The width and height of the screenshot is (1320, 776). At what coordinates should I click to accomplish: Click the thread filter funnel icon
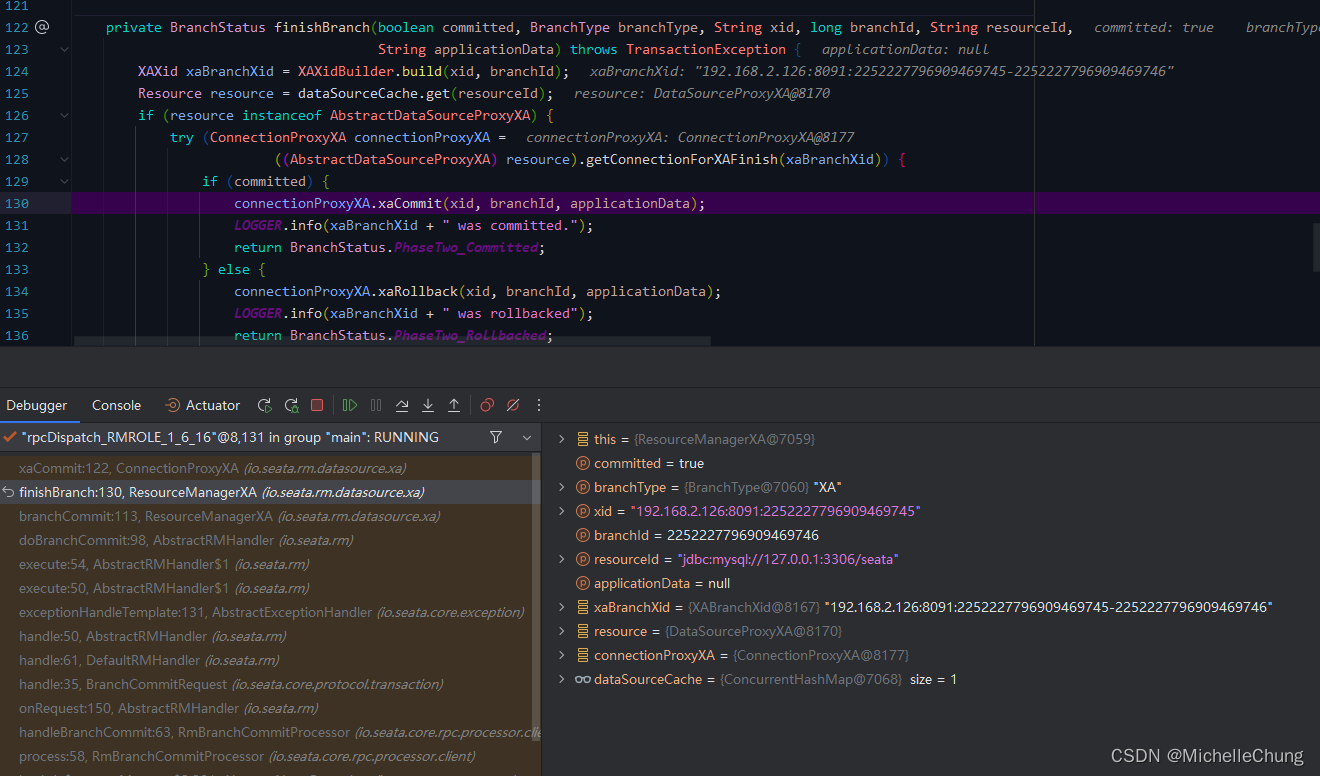(496, 437)
